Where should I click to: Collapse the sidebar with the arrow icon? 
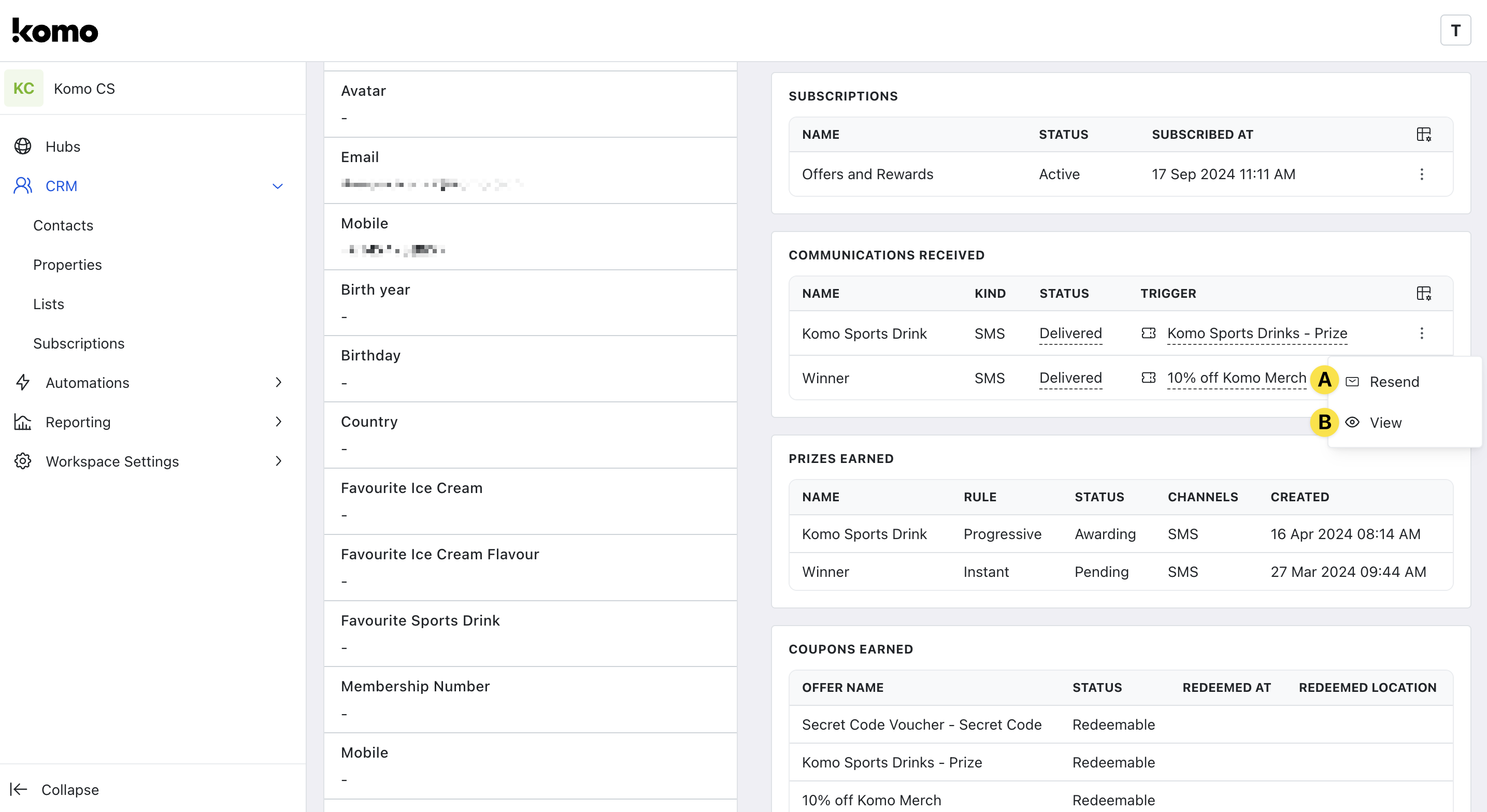(x=19, y=789)
